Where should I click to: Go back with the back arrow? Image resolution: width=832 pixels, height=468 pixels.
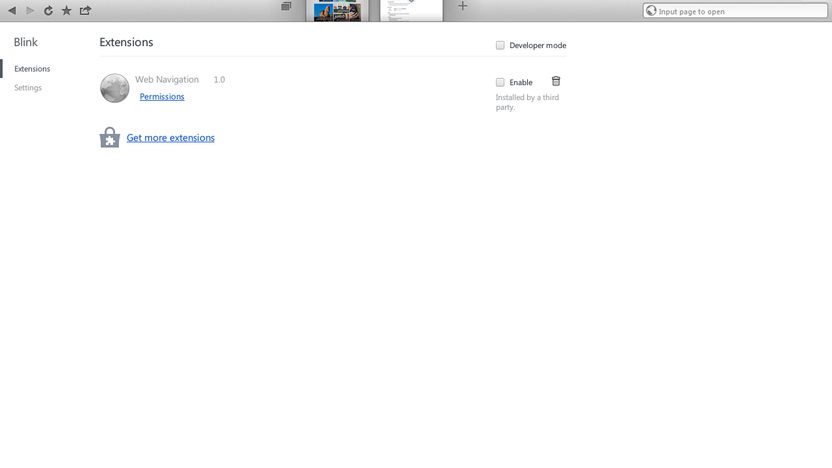click(12, 11)
